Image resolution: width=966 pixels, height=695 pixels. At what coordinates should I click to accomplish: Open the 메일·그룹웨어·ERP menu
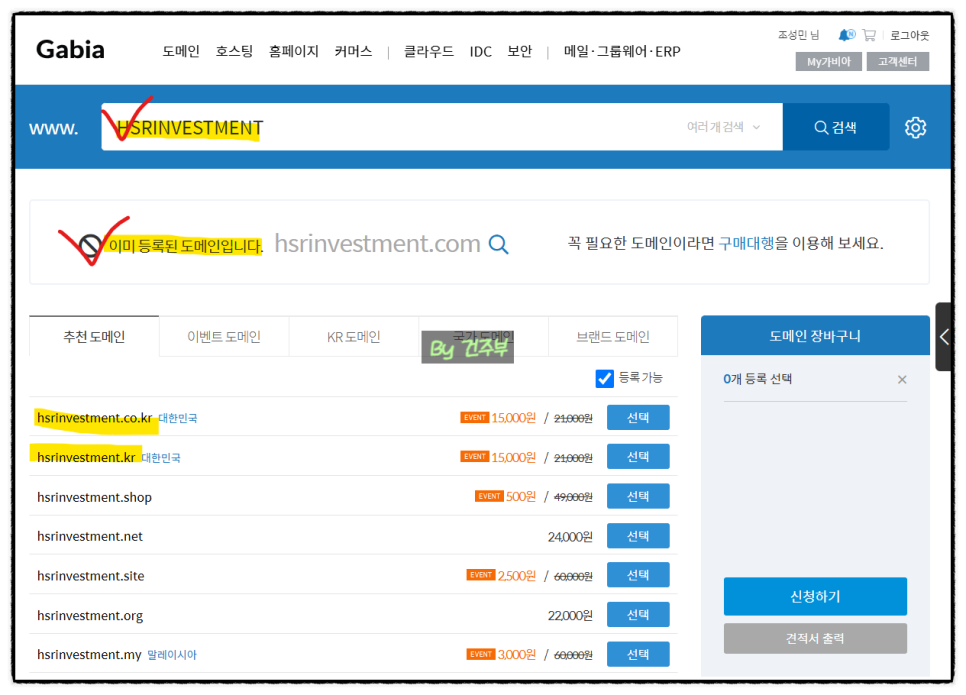(622, 51)
